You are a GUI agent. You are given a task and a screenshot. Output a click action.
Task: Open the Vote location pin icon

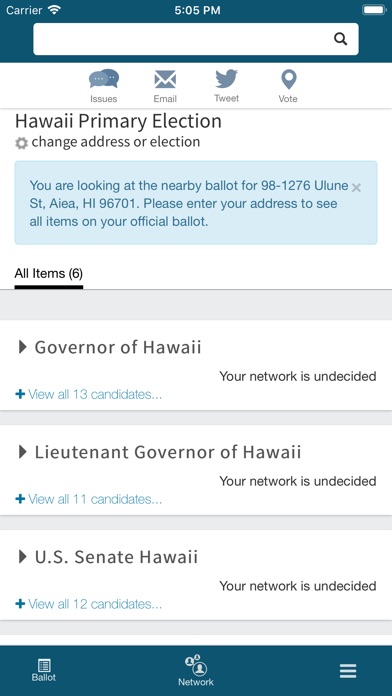point(288,79)
